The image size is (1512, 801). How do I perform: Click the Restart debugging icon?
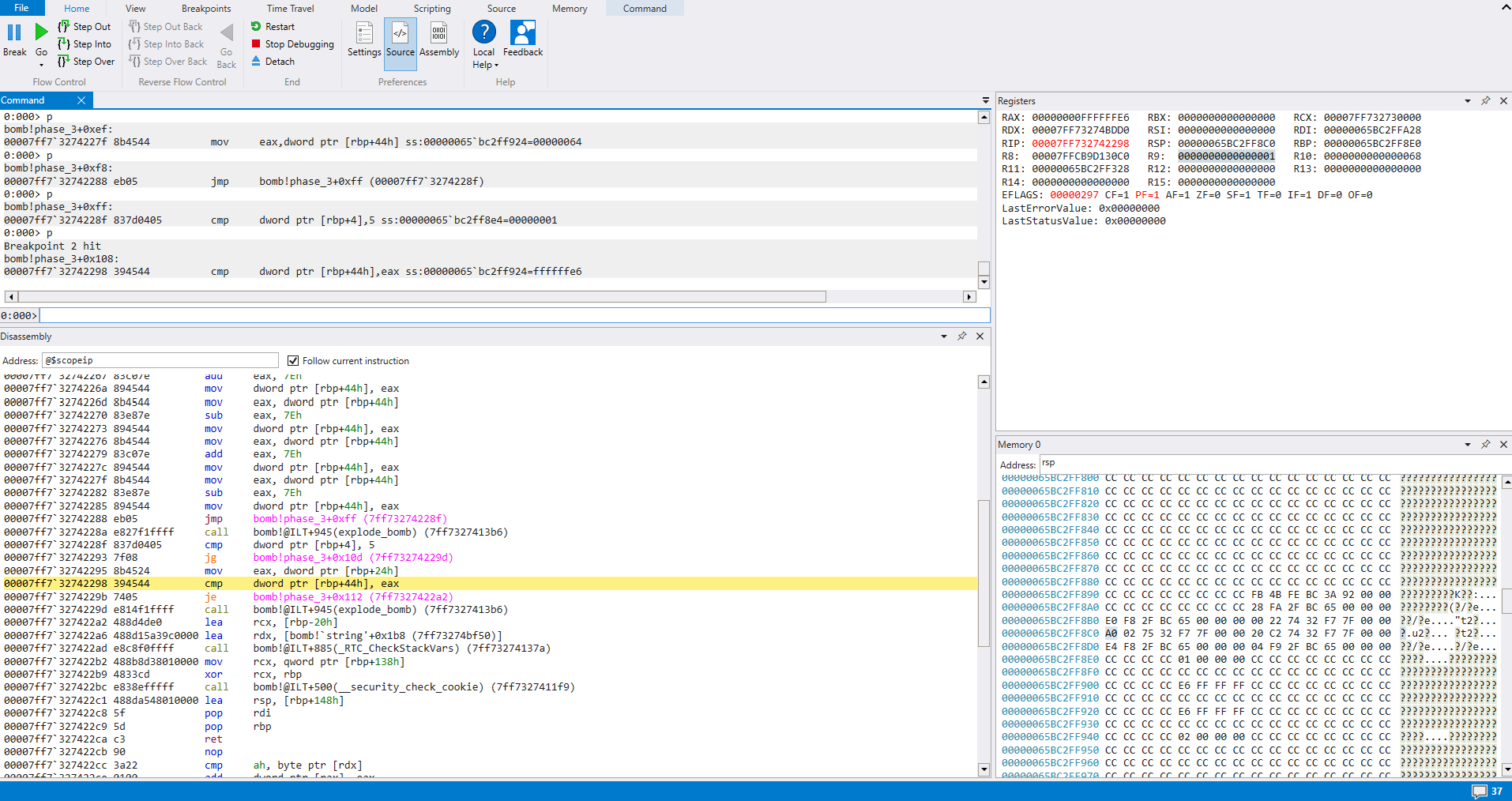click(x=256, y=27)
